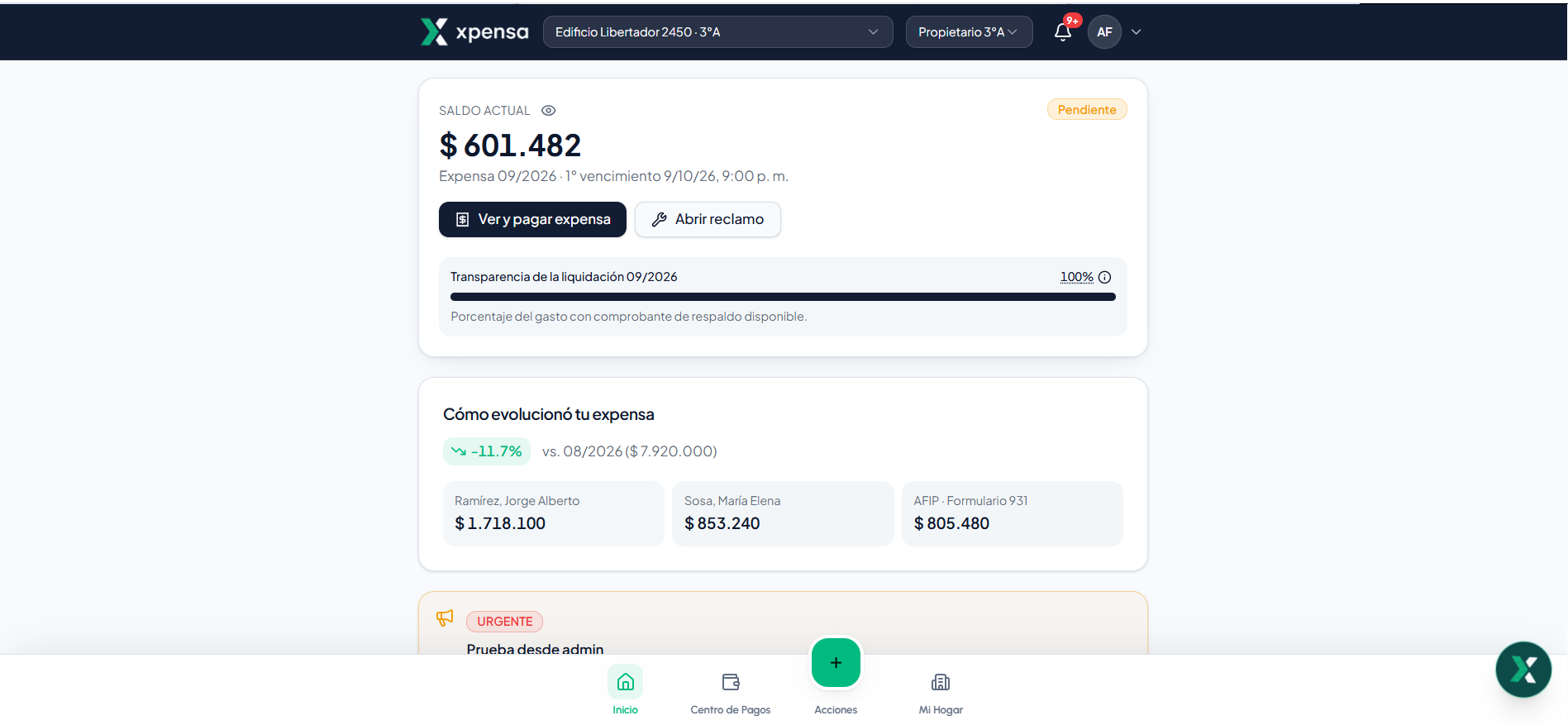This screenshot has height=725, width=1568.
Task: Click the Porcentaje del gasto description text
Action: coord(628,317)
